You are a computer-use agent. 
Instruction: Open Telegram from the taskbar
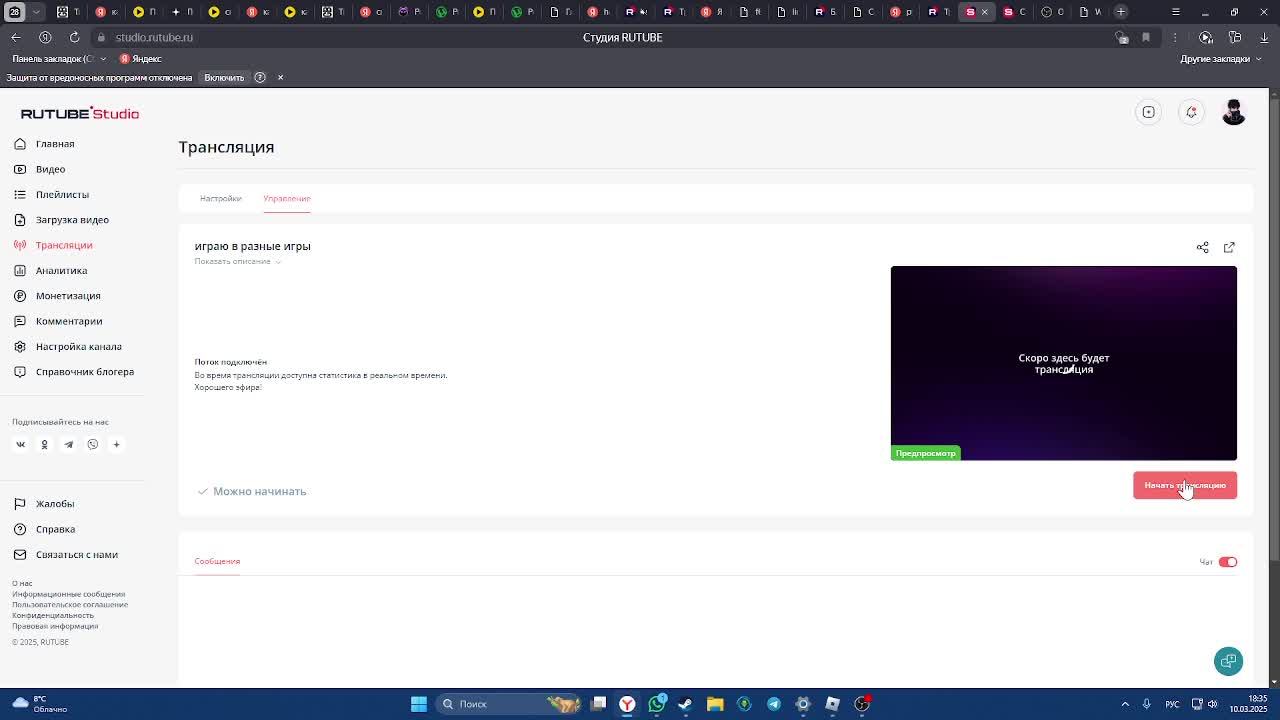(774, 704)
